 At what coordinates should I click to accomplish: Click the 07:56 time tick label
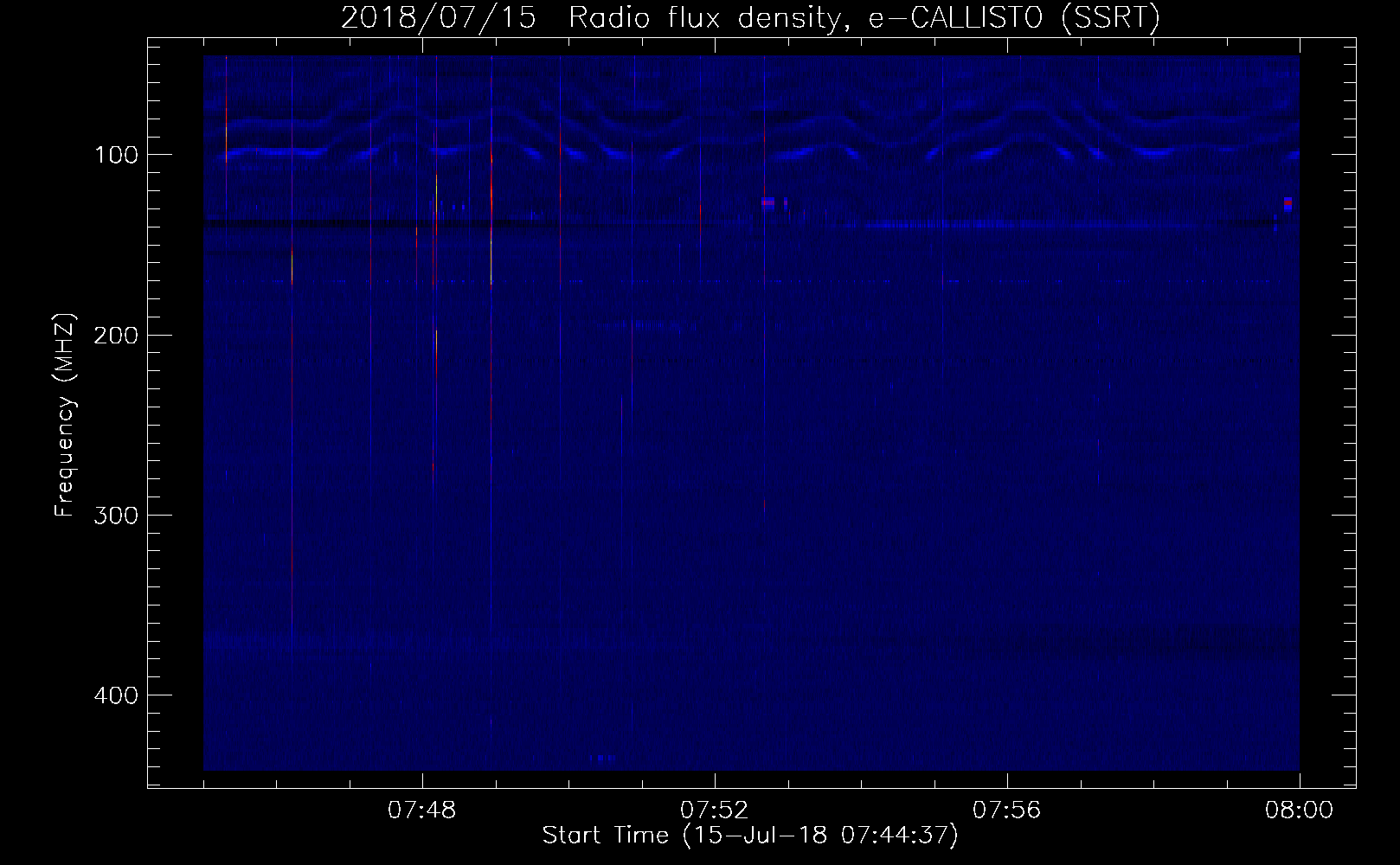(x=1006, y=811)
